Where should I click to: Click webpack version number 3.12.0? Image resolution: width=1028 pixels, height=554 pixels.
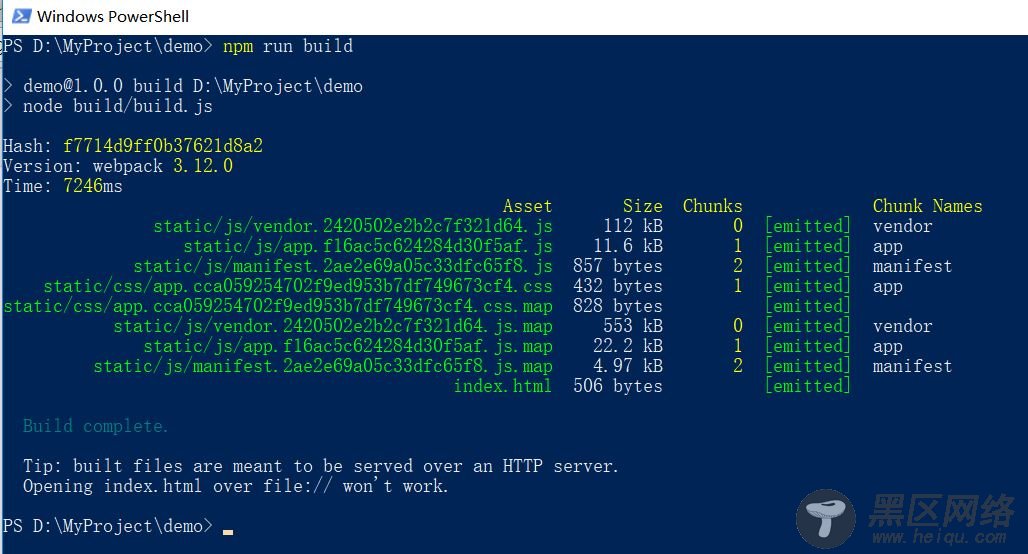tap(203, 166)
